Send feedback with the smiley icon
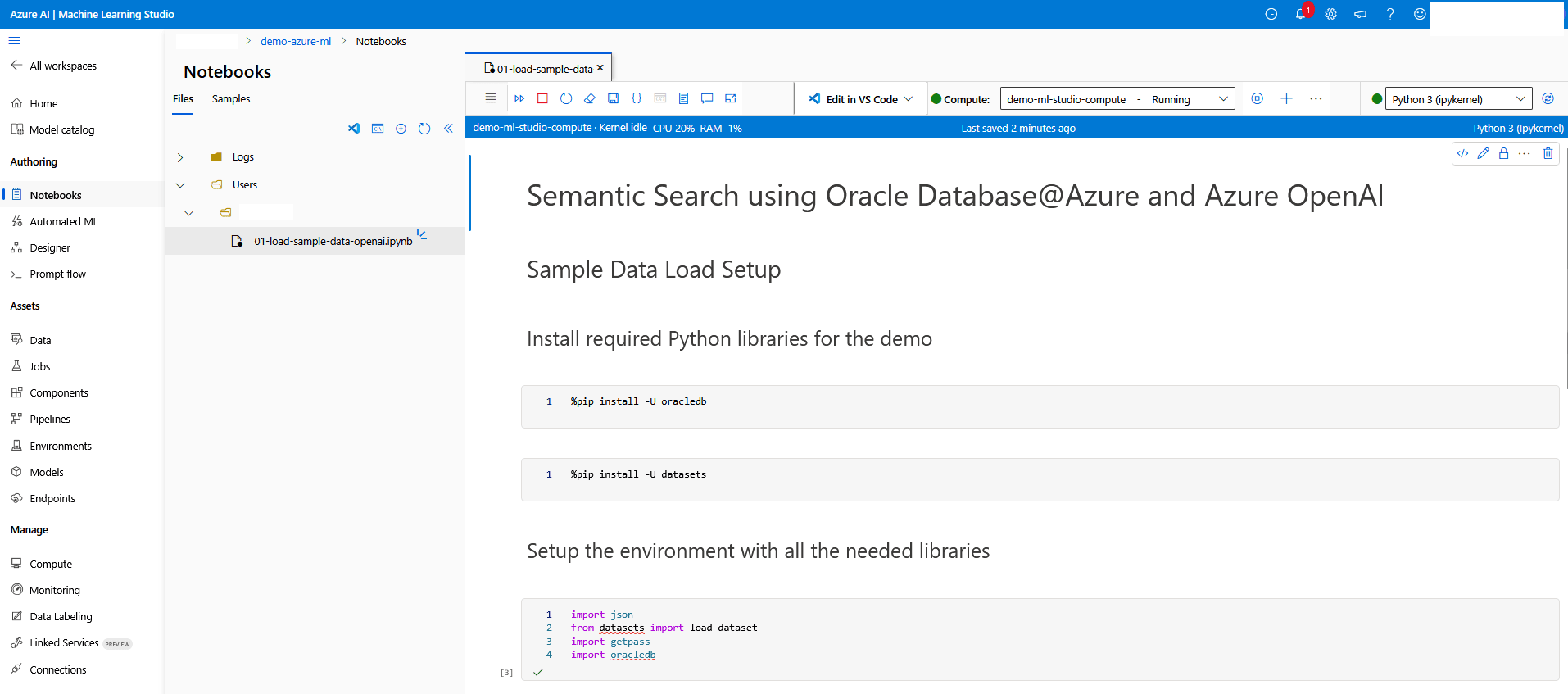 tap(1420, 14)
